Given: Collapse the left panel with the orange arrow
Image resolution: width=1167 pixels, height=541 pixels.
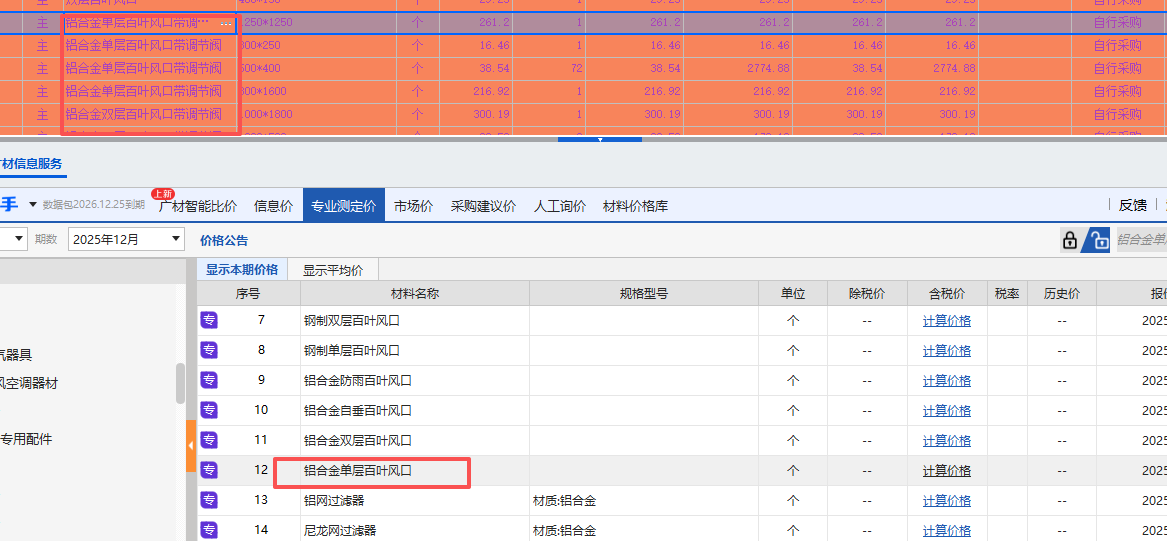Looking at the screenshot, I should click(191, 445).
